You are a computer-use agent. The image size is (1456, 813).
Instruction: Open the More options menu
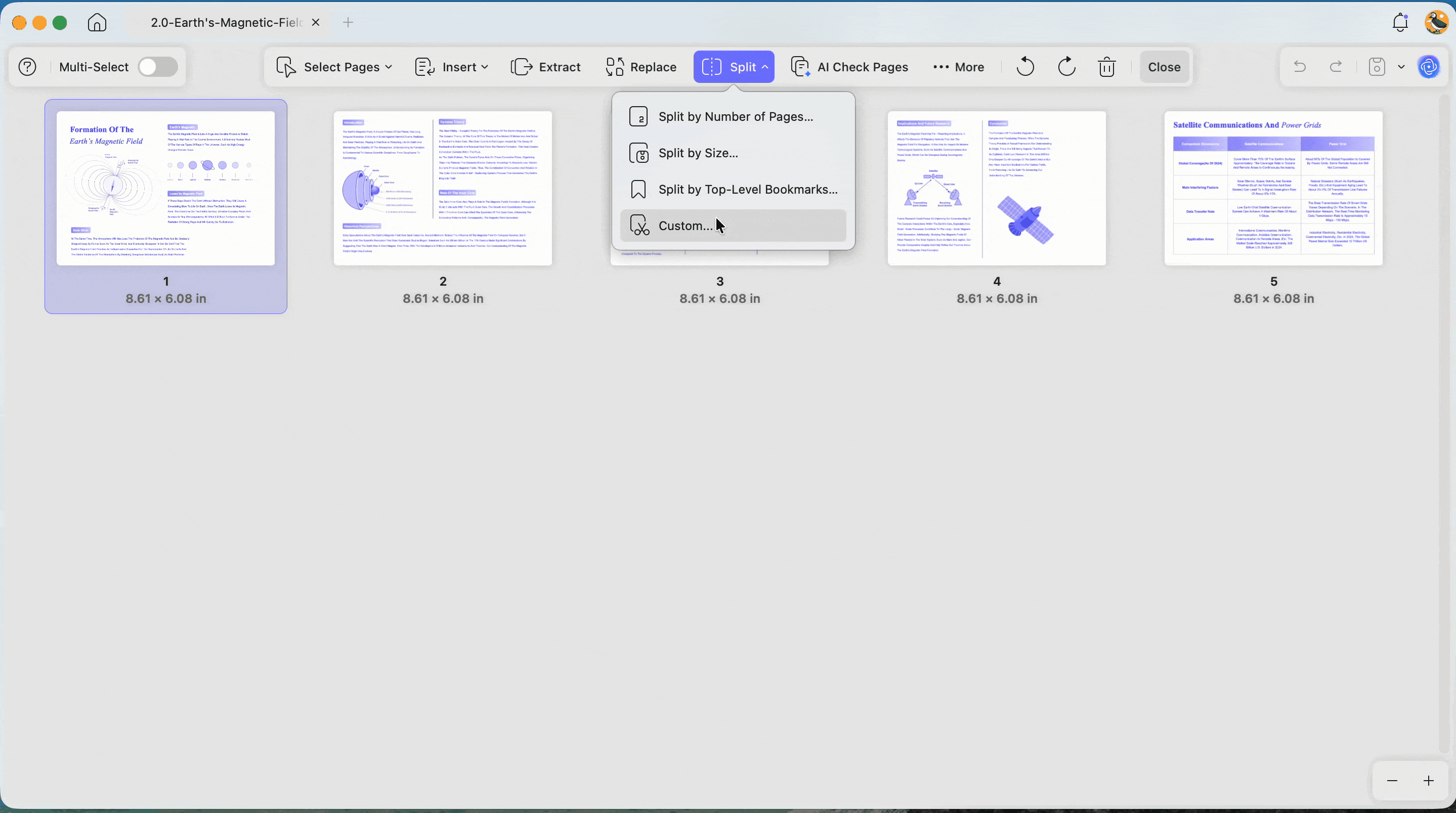(x=959, y=67)
